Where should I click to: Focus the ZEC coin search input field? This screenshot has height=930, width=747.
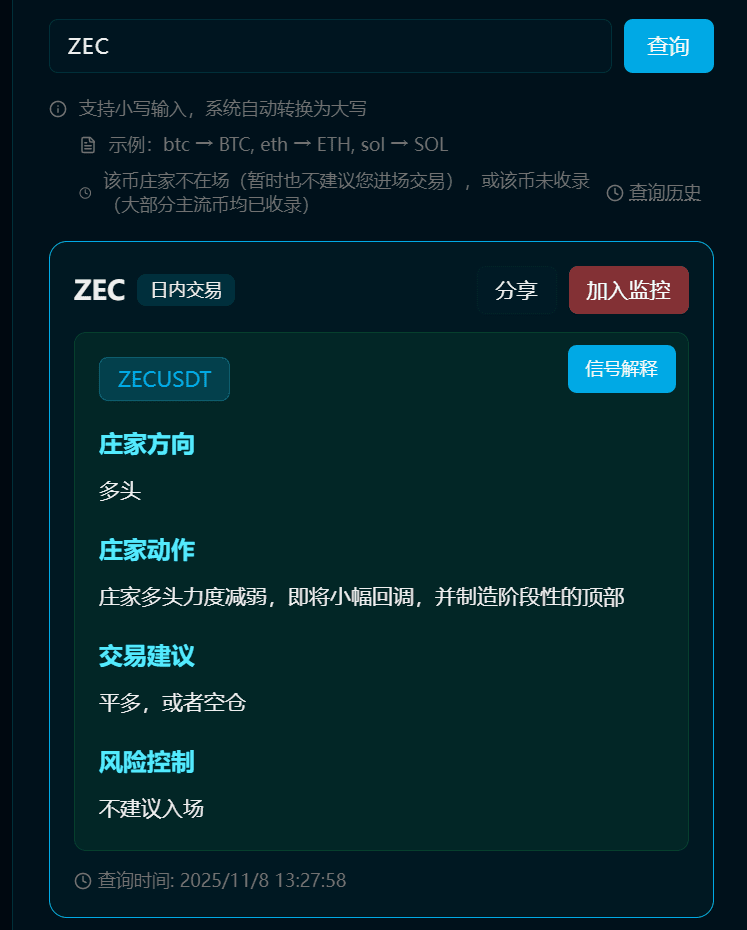(330, 46)
